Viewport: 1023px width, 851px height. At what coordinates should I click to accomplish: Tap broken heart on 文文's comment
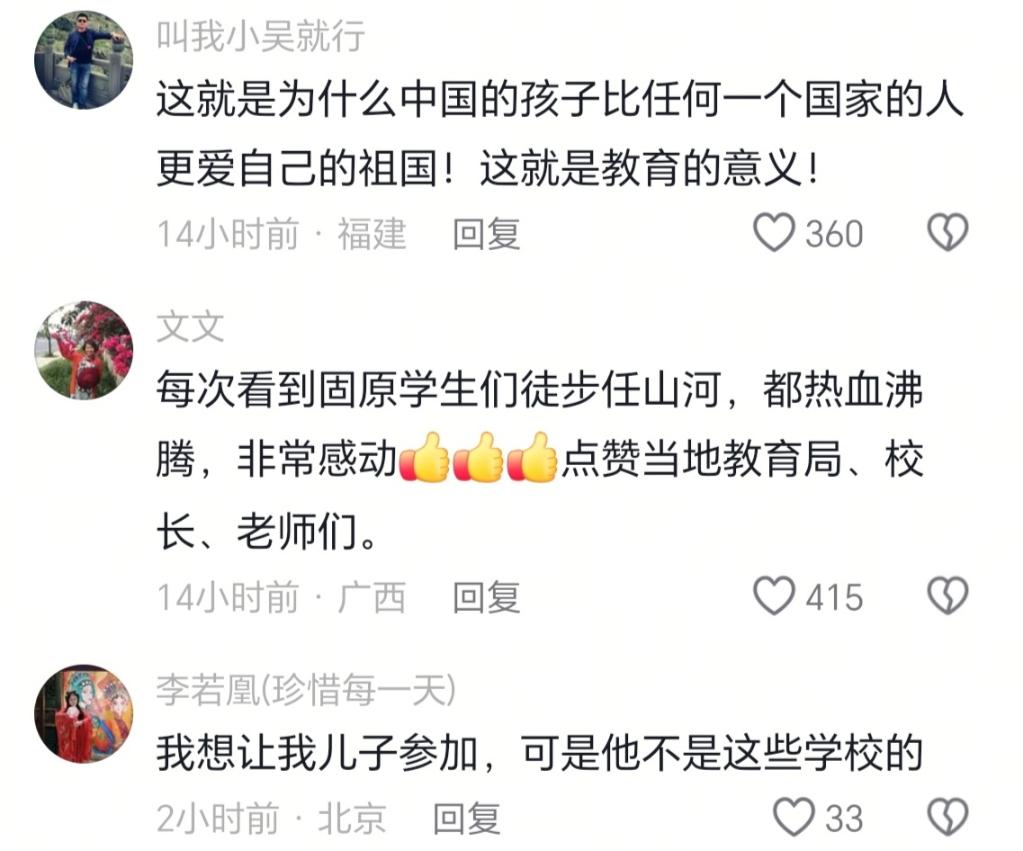pyautogui.click(x=947, y=596)
